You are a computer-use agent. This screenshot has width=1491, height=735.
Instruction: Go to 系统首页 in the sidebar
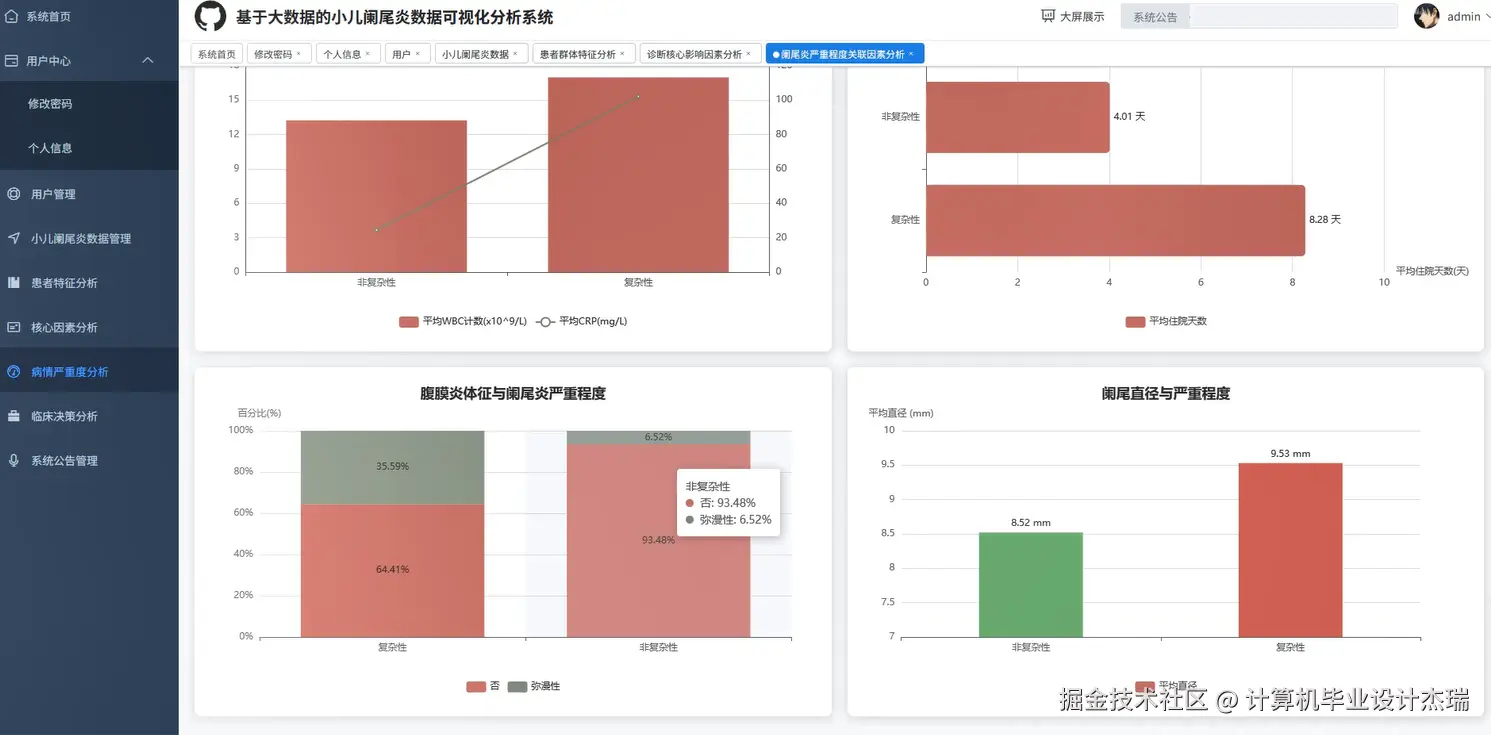click(89, 17)
